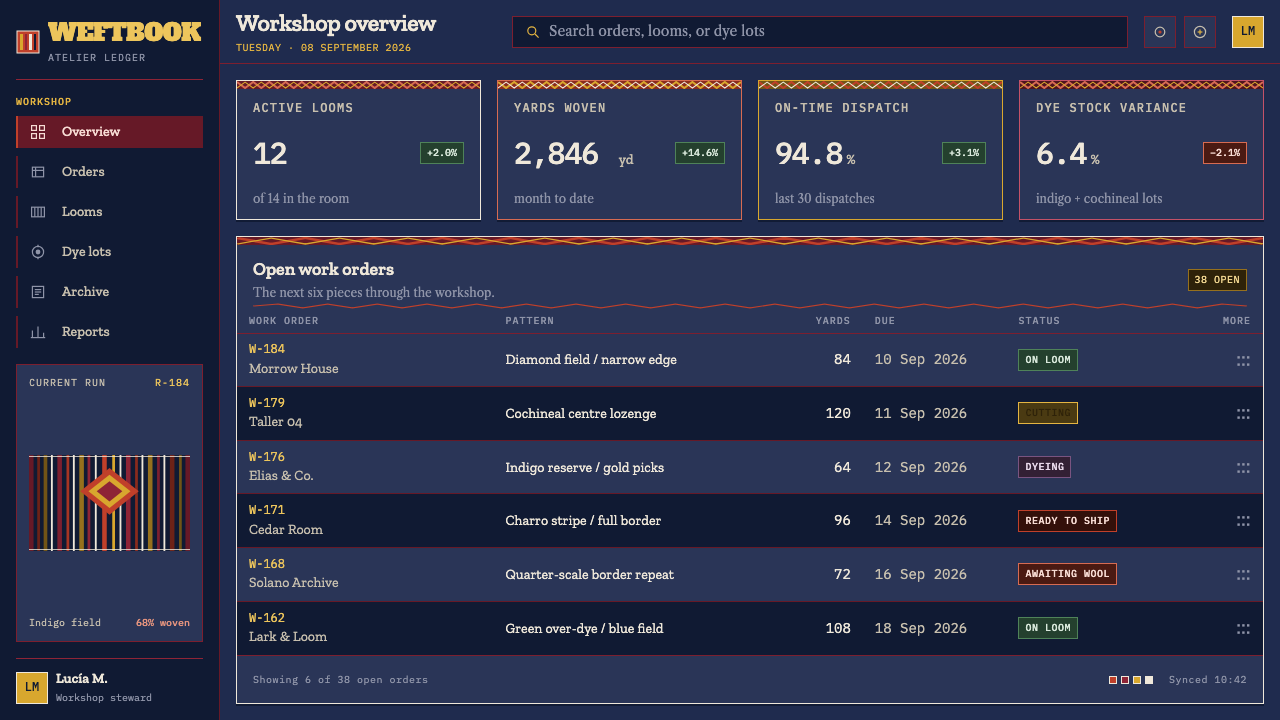The image size is (1280, 720).
Task: Open Lucía M. profile in the sidebar footer
Action: (x=110, y=687)
